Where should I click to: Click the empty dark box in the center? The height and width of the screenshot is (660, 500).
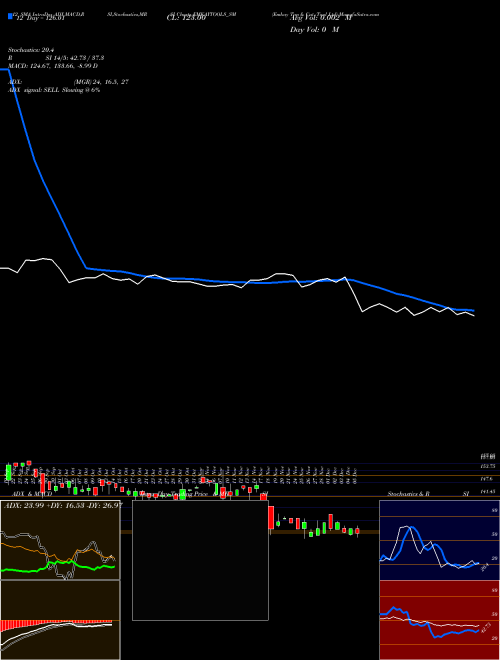coord(200,560)
